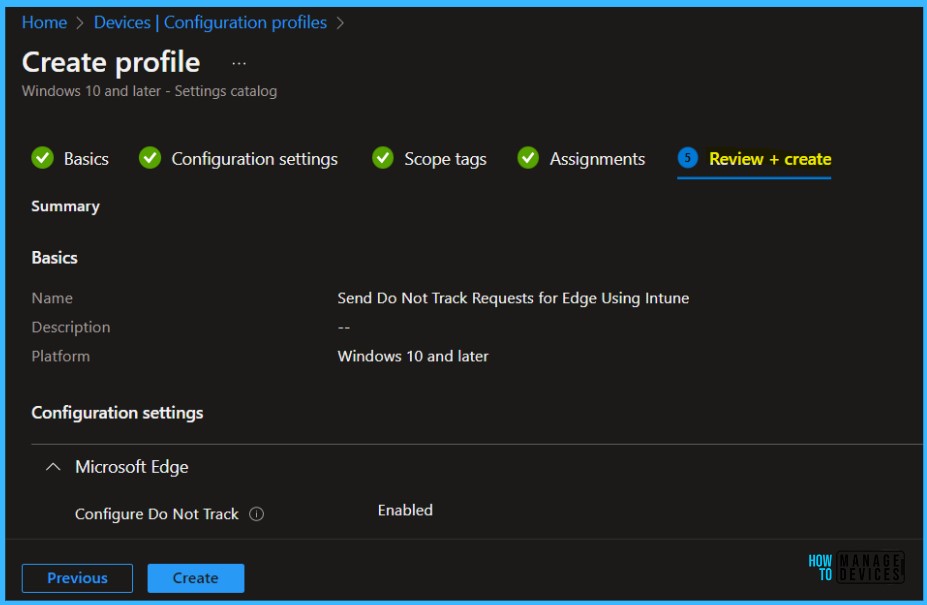This screenshot has width=927, height=605.
Task: Show info for Configure Do Not Track
Action: tap(257, 514)
